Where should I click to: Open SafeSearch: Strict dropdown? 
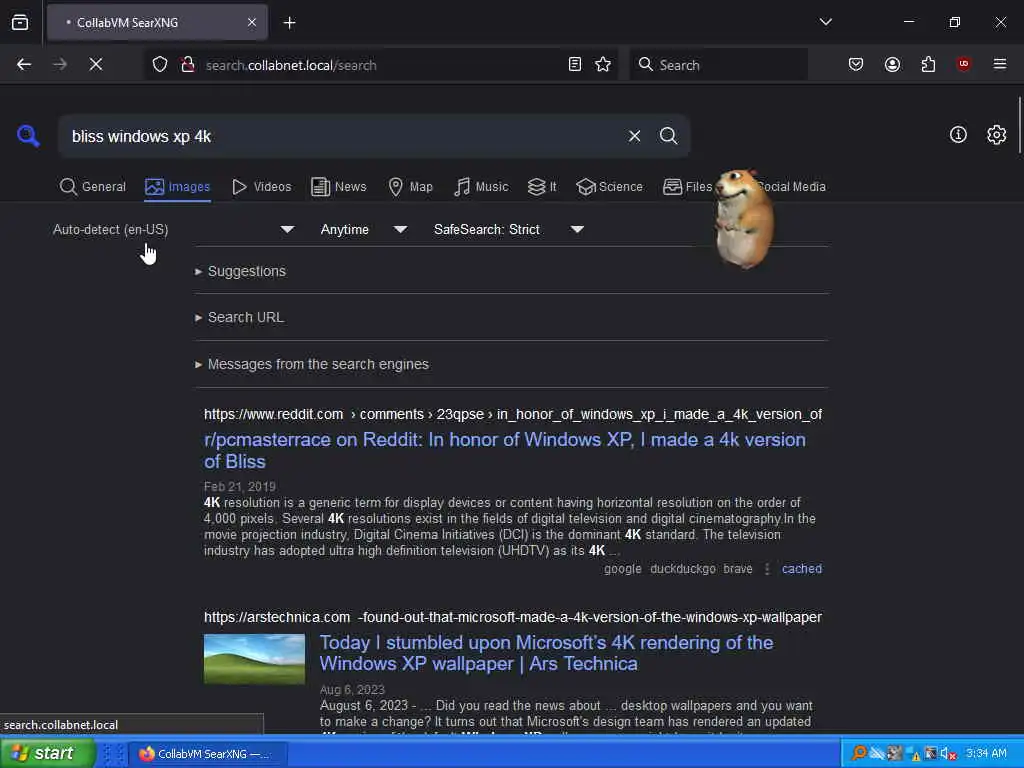pyautogui.click(x=509, y=229)
